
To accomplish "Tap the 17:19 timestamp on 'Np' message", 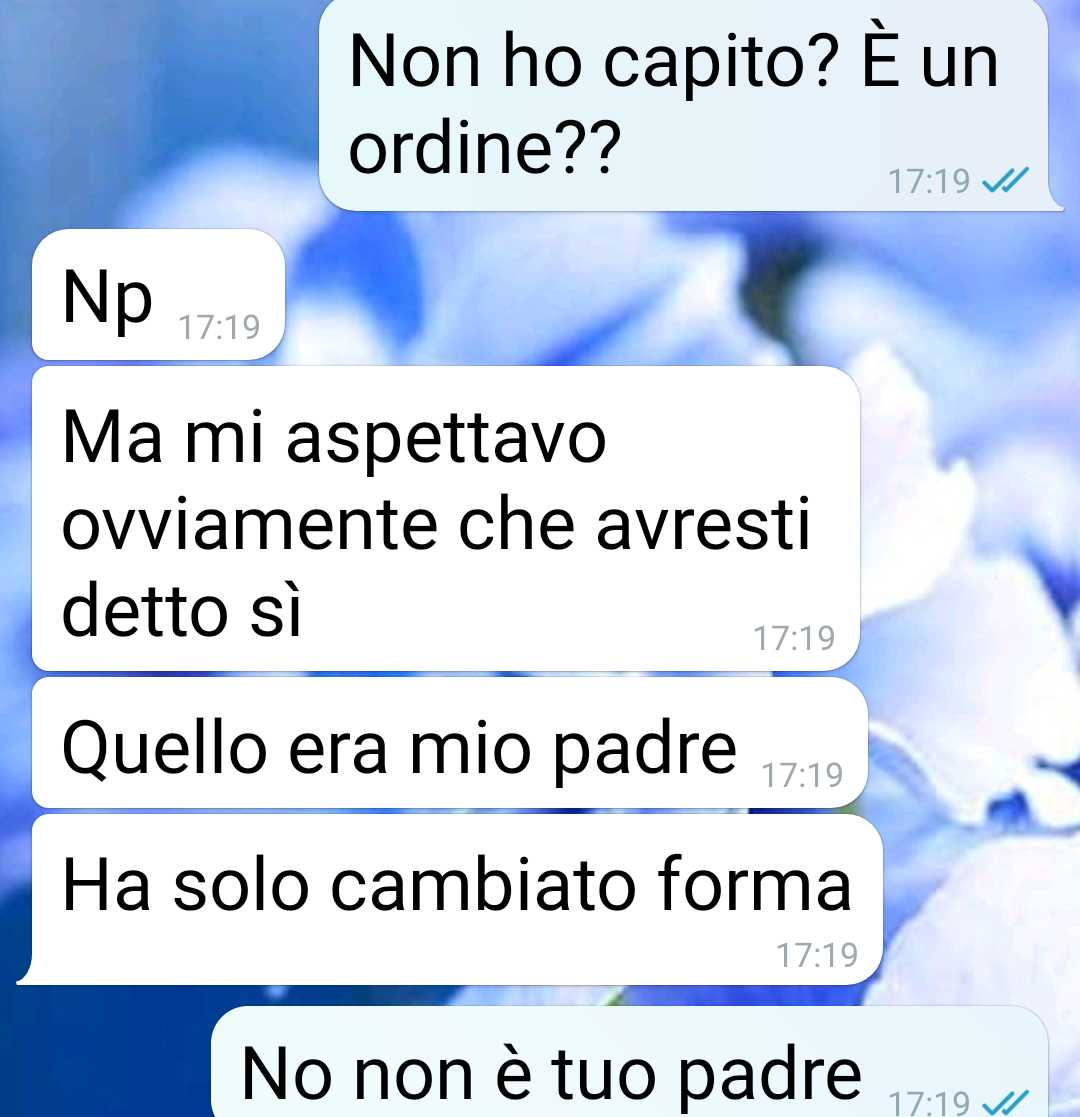I will pyautogui.click(x=219, y=328).
